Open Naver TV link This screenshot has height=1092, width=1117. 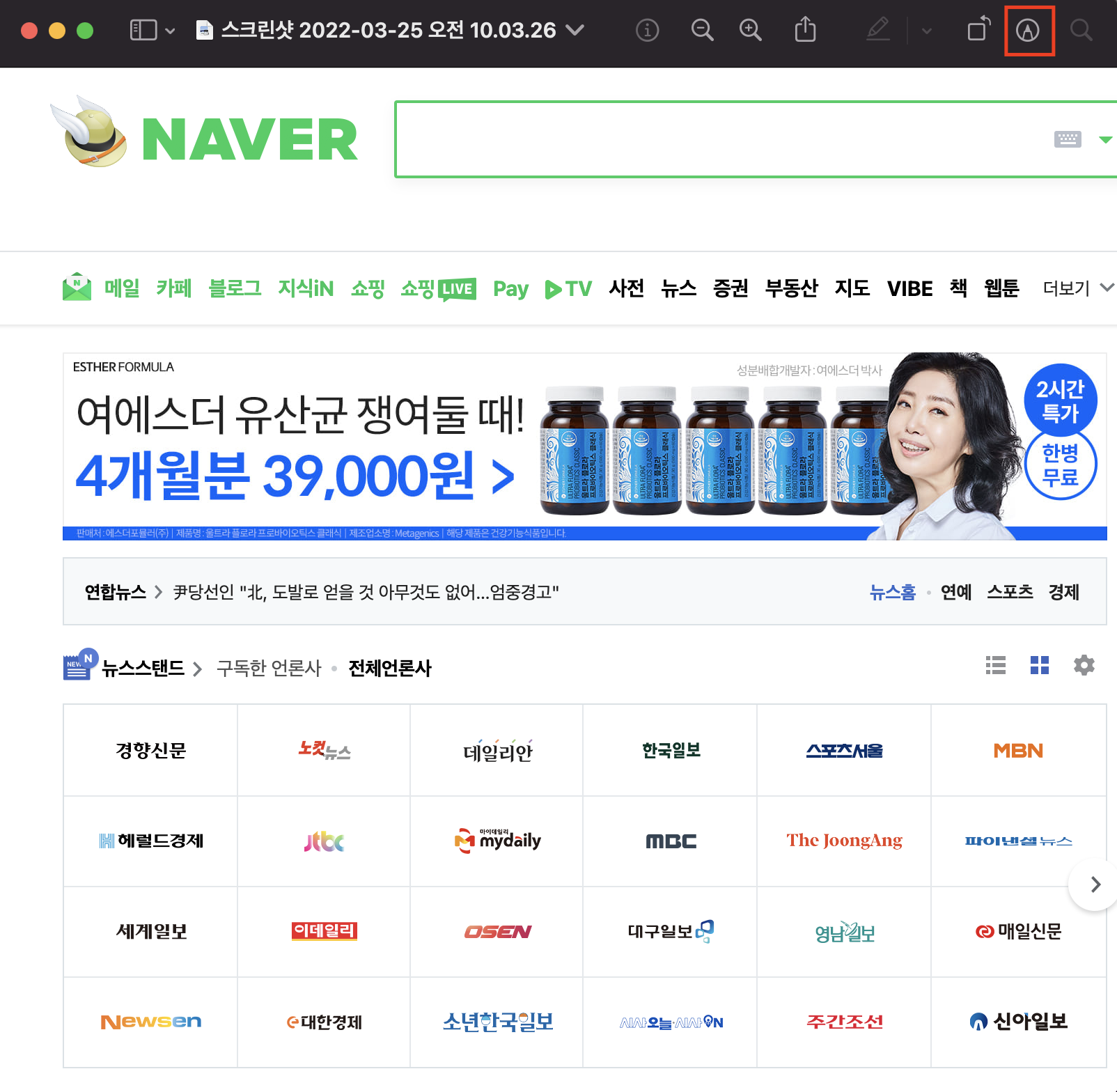(x=568, y=288)
